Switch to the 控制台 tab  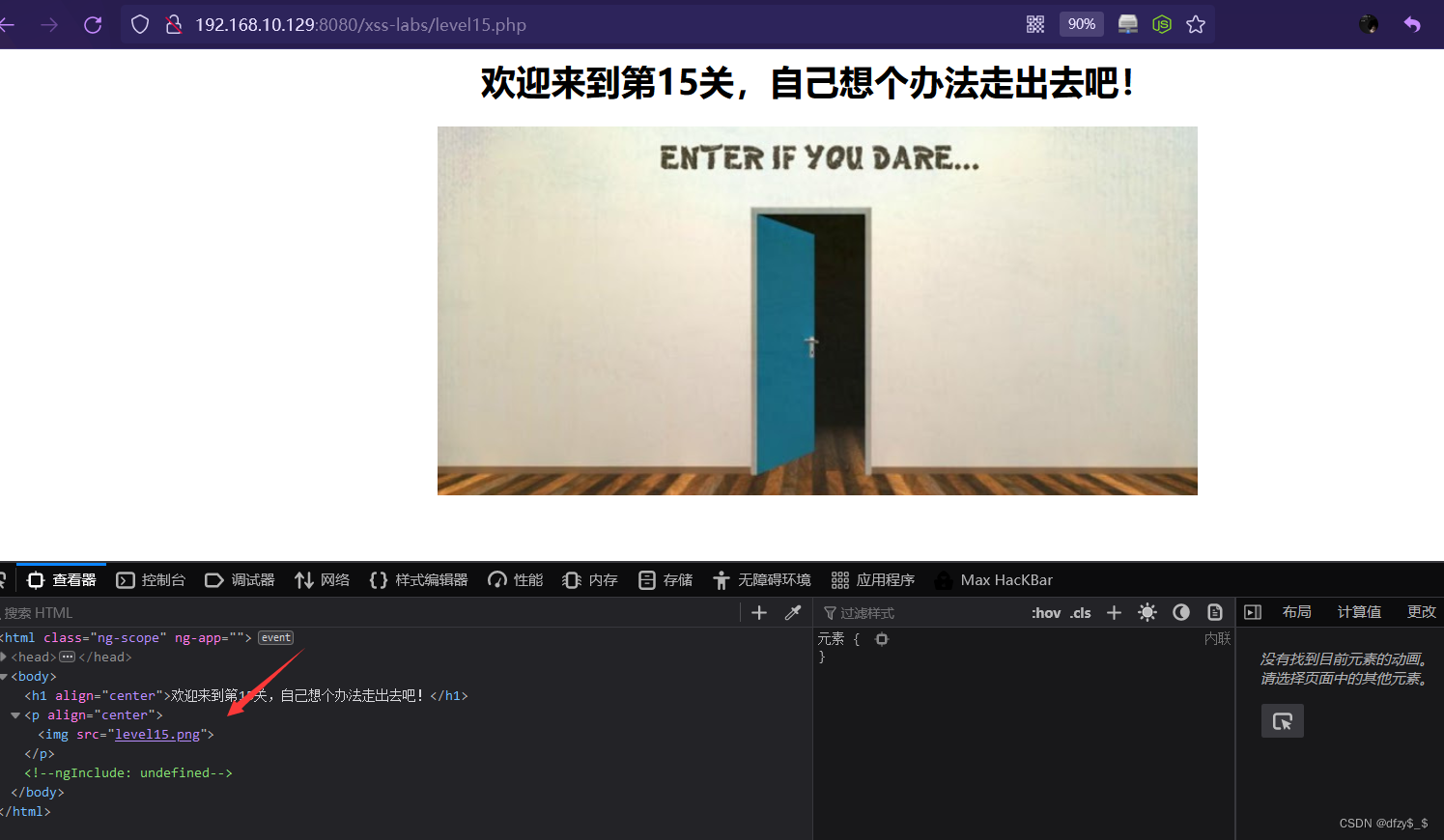coord(151,579)
